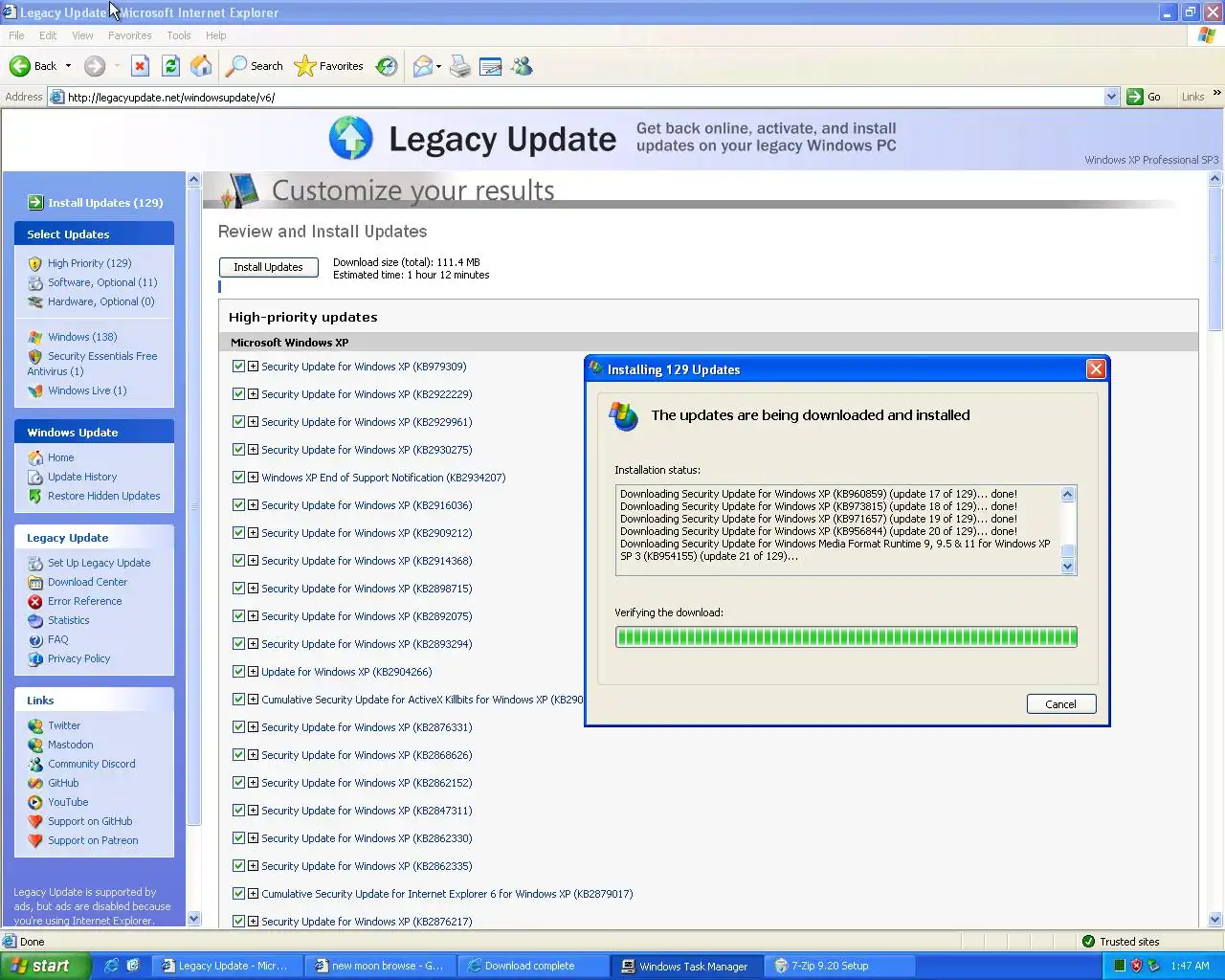Click the sidebar Home icon link
The height and width of the screenshot is (980, 1225).
point(35,457)
